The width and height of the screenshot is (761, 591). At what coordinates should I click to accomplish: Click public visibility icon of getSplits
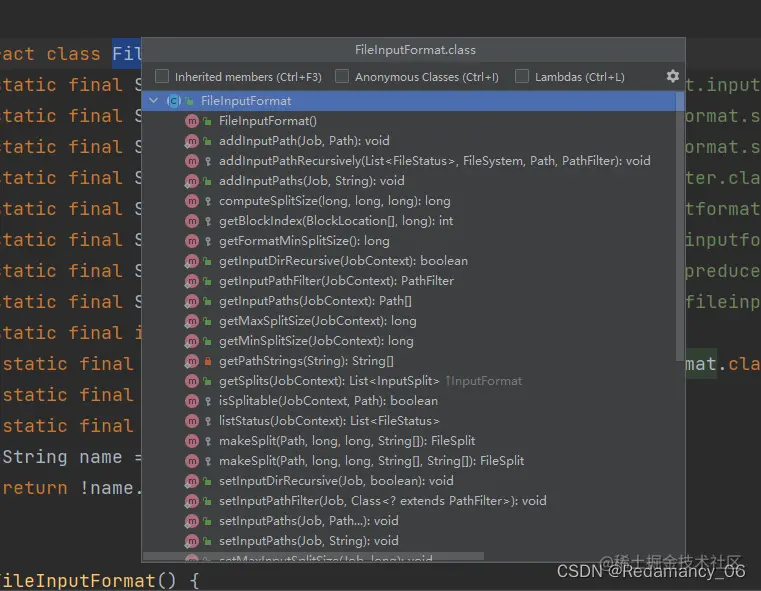point(208,381)
